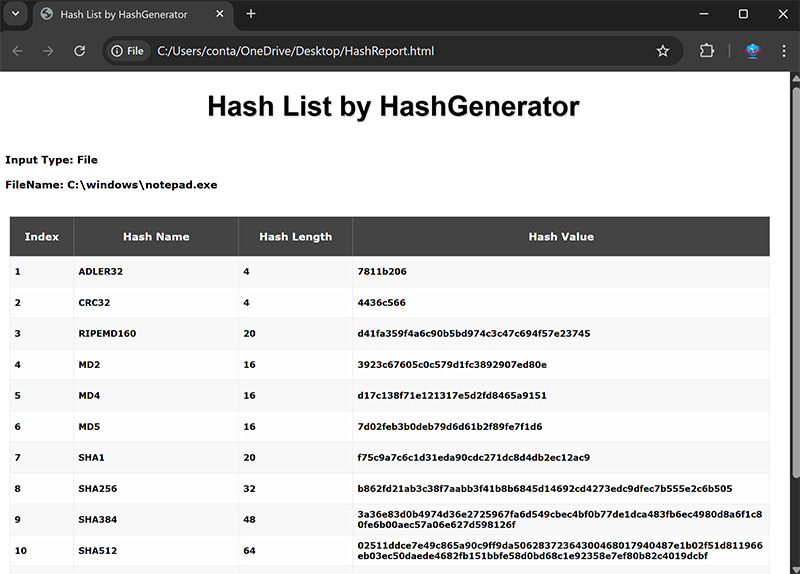Open a new tab with plus button

(x=251, y=14)
